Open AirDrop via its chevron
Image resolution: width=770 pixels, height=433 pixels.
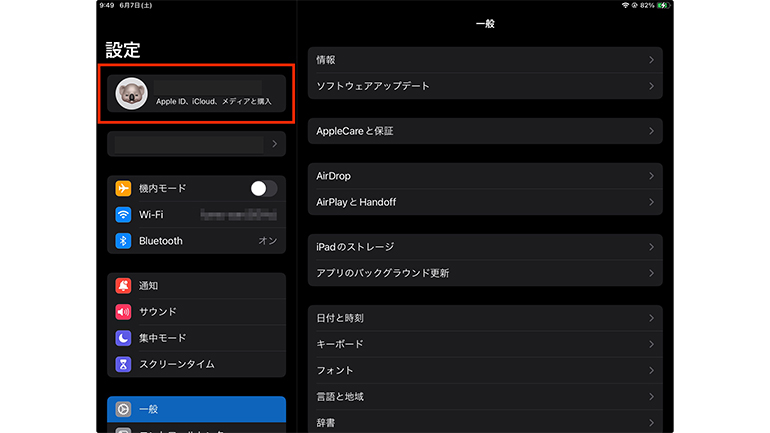click(x=651, y=176)
